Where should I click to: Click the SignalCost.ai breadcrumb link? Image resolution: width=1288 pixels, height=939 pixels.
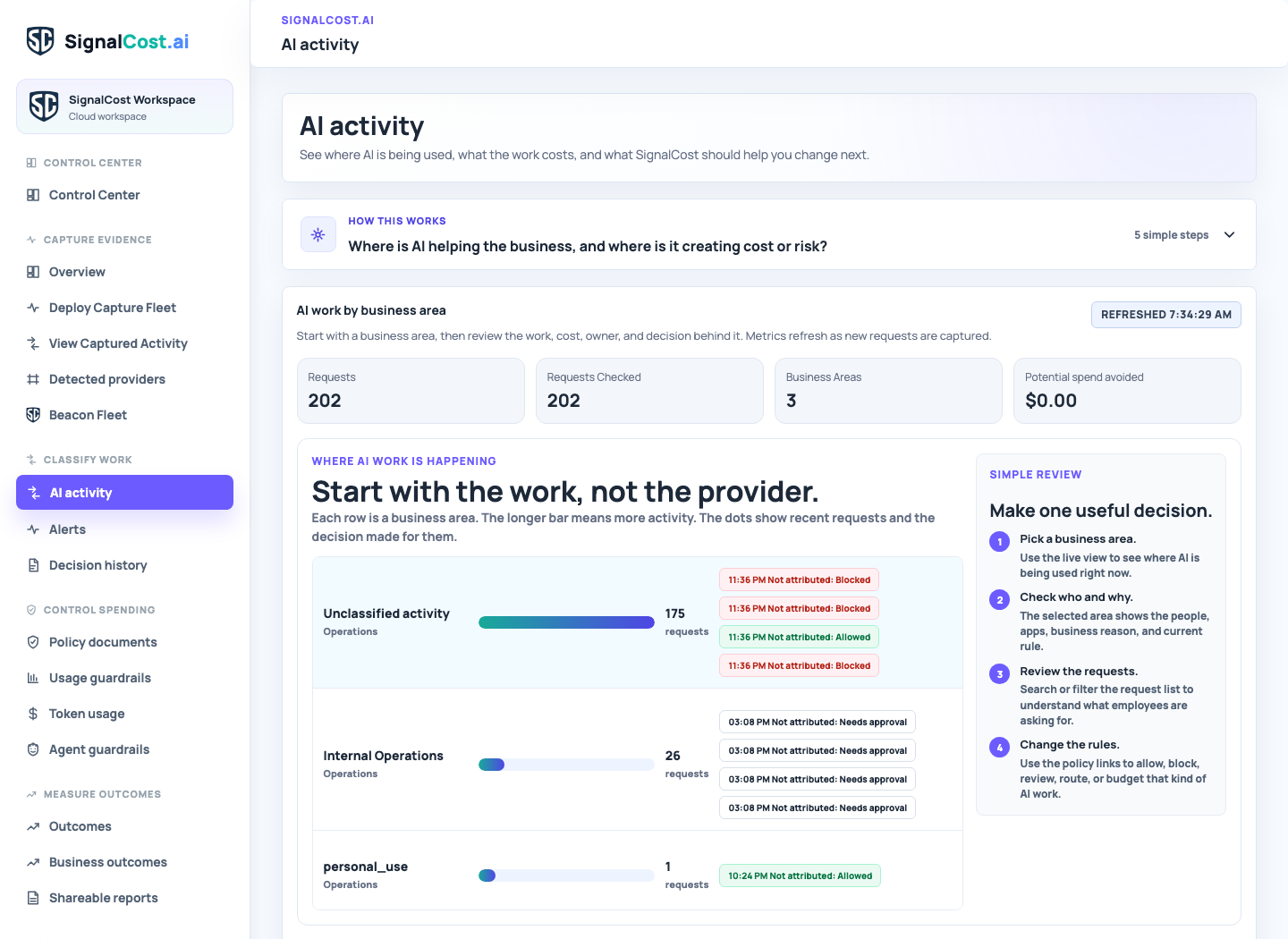pos(327,21)
